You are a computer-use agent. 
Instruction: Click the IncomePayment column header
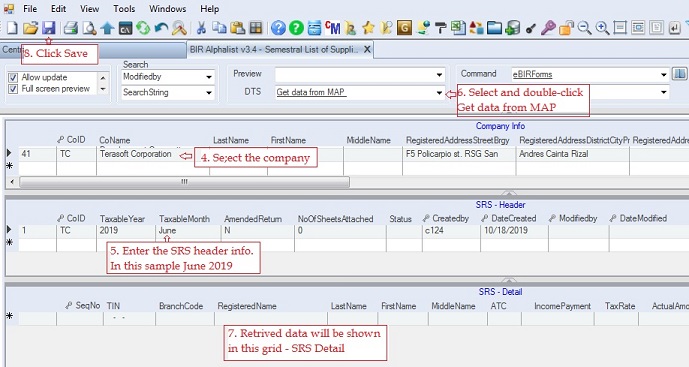[x=562, y=306]
